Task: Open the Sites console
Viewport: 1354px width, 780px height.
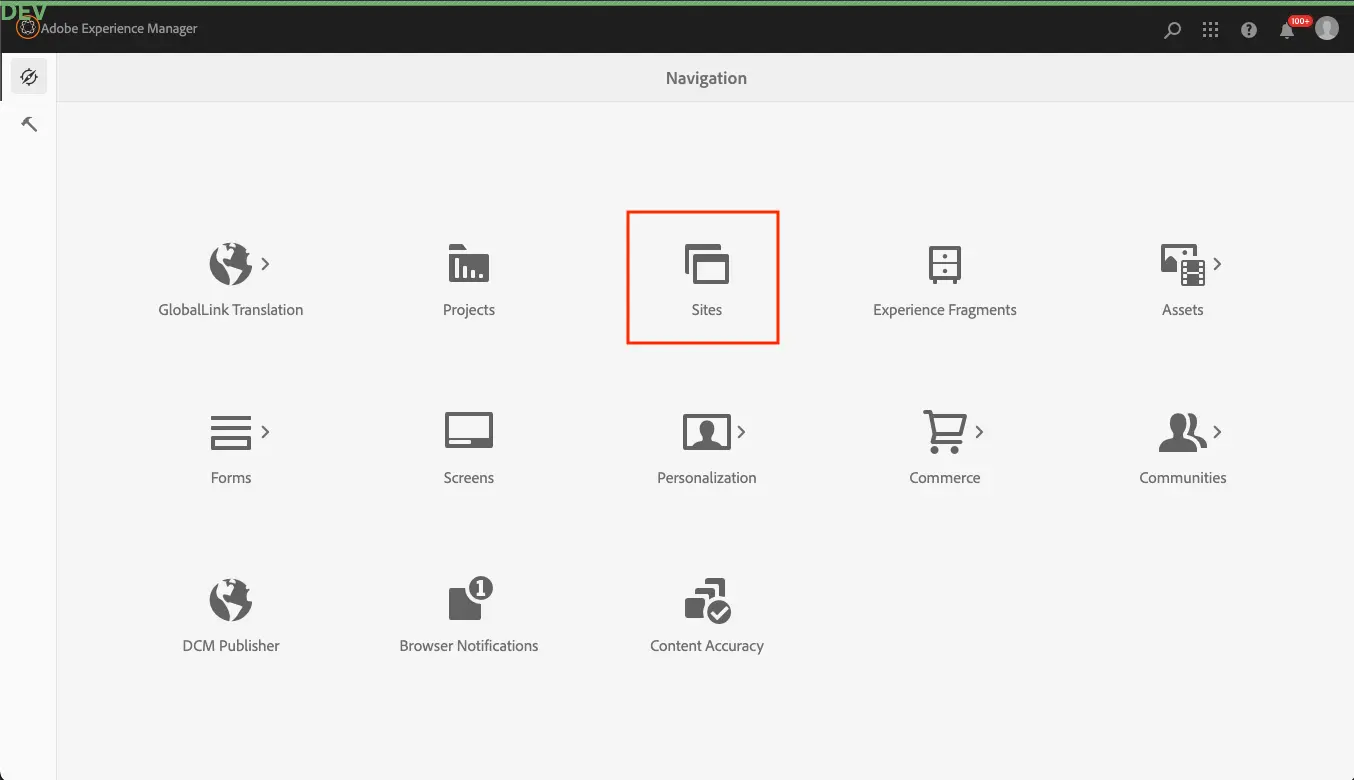Action: pyautogui.click(x=706, y=278)
